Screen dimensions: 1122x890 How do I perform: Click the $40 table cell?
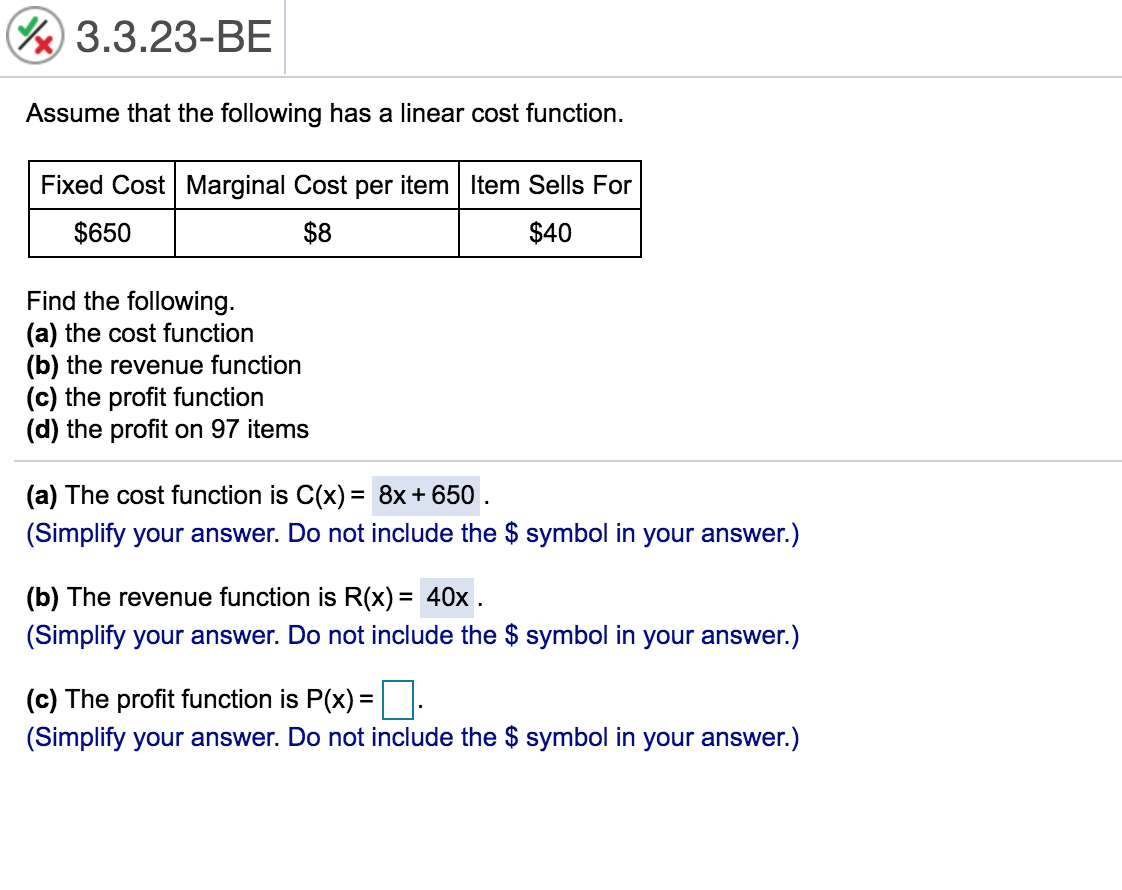pyautogui.click(x=550, y=233)
